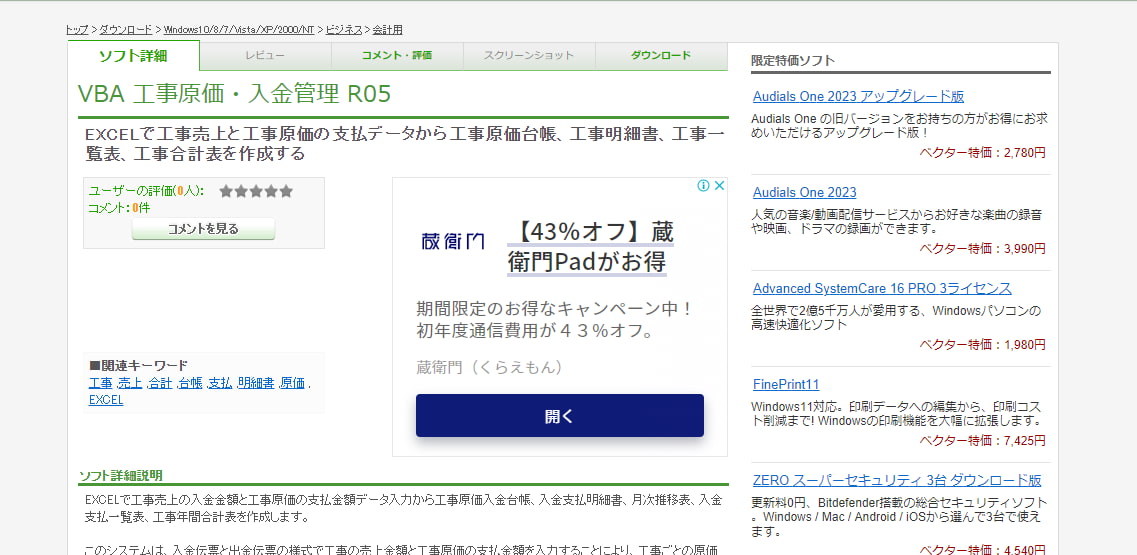Click the ad info icon
The width and height of the screenshot is (1137, 555).
coord(703,186)
